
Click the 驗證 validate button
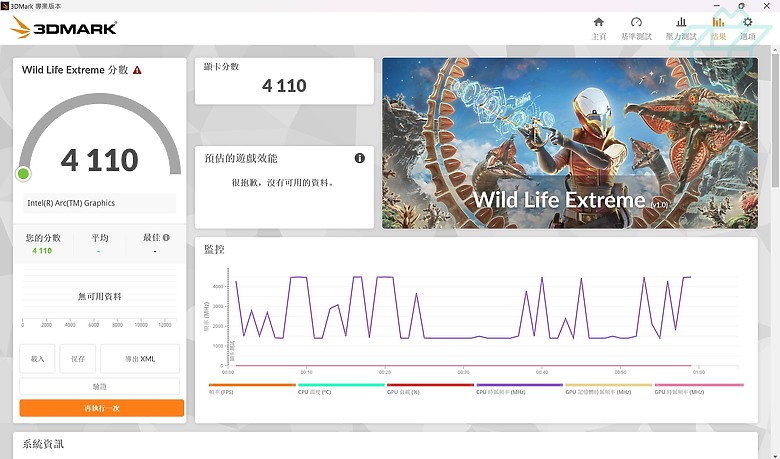click(99, 386)
